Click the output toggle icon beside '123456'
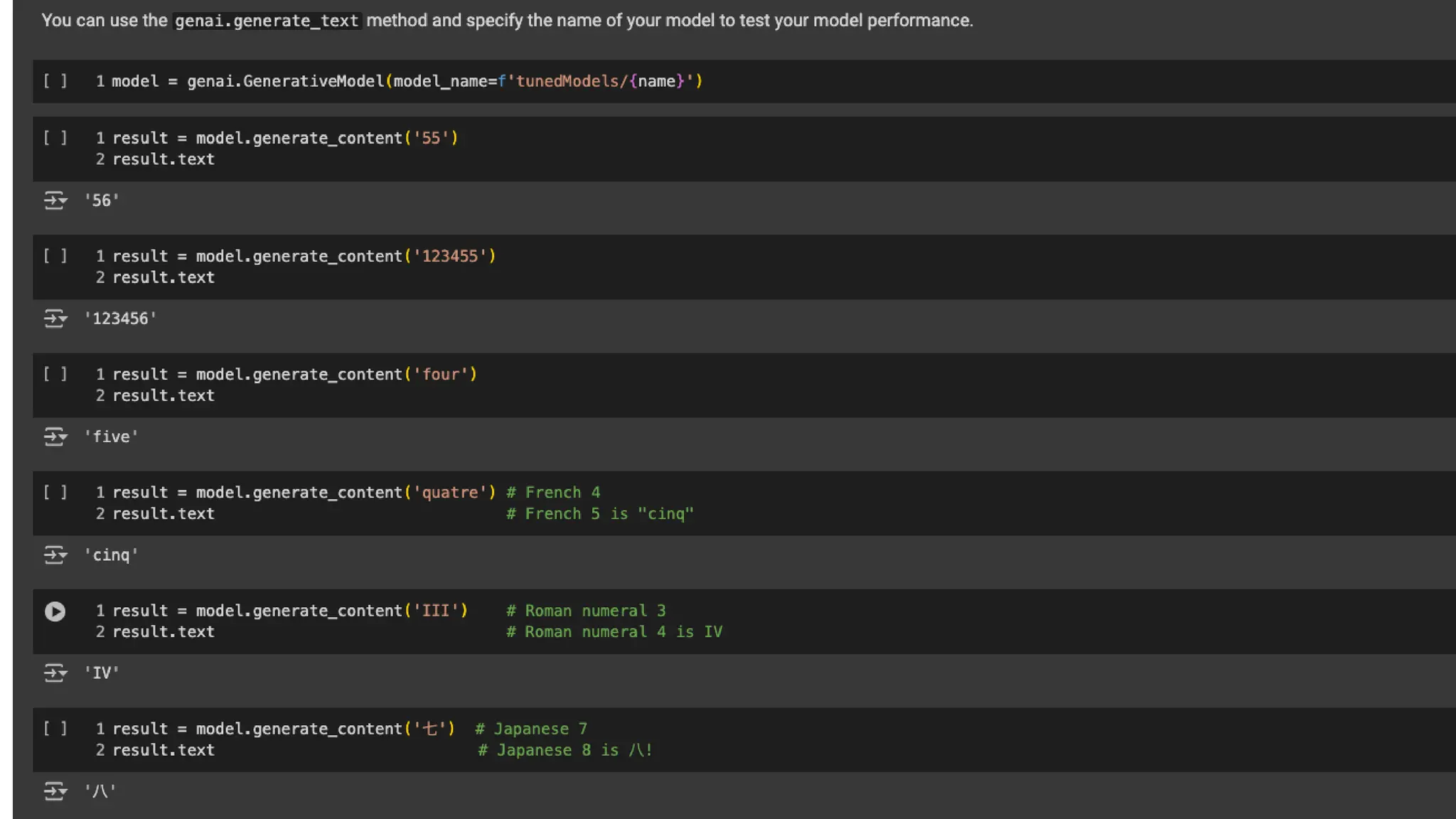Viewport: 1456px width, 819px height. pyautogui.click(x=55, y=318)
